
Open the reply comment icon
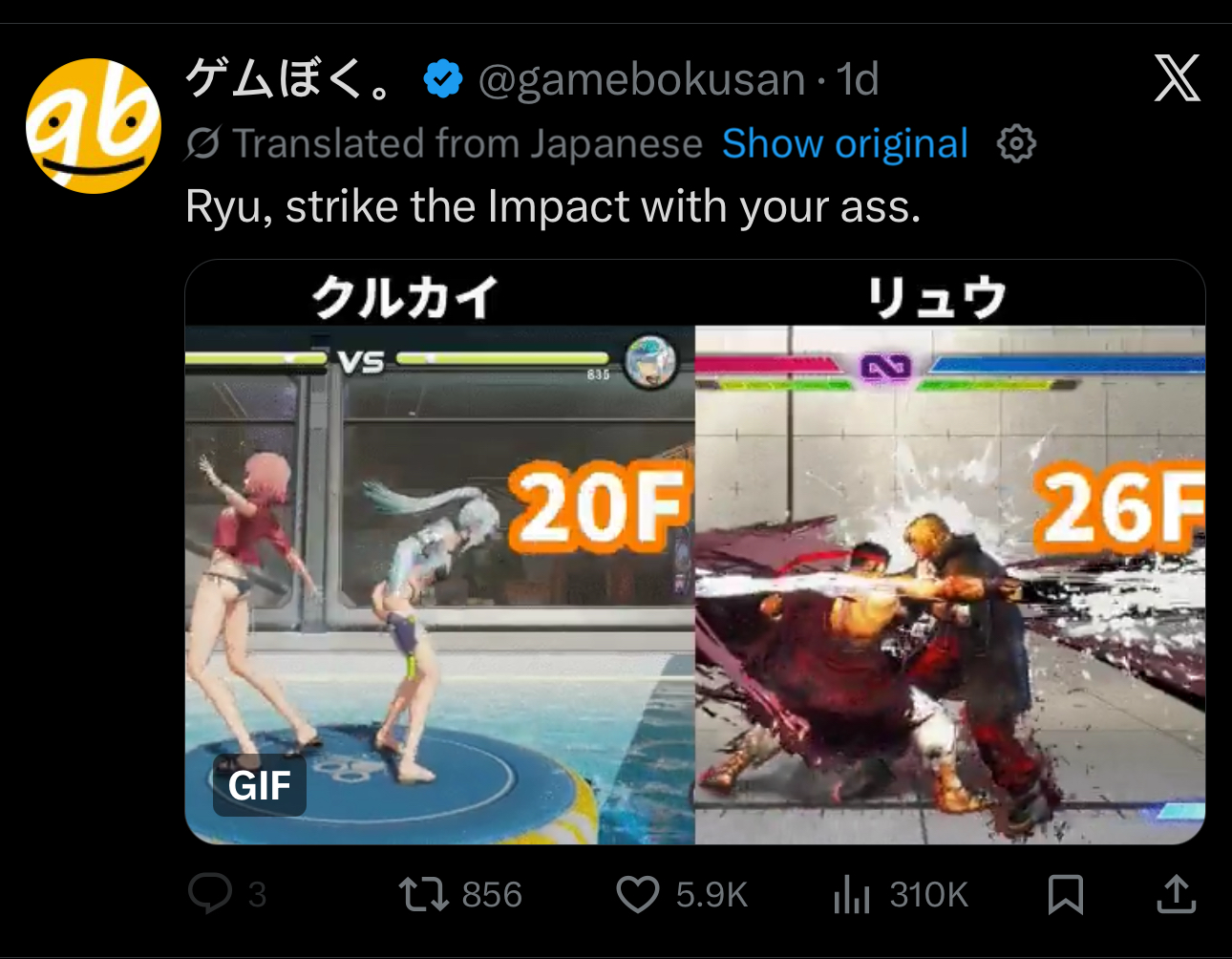click(210, 894)
